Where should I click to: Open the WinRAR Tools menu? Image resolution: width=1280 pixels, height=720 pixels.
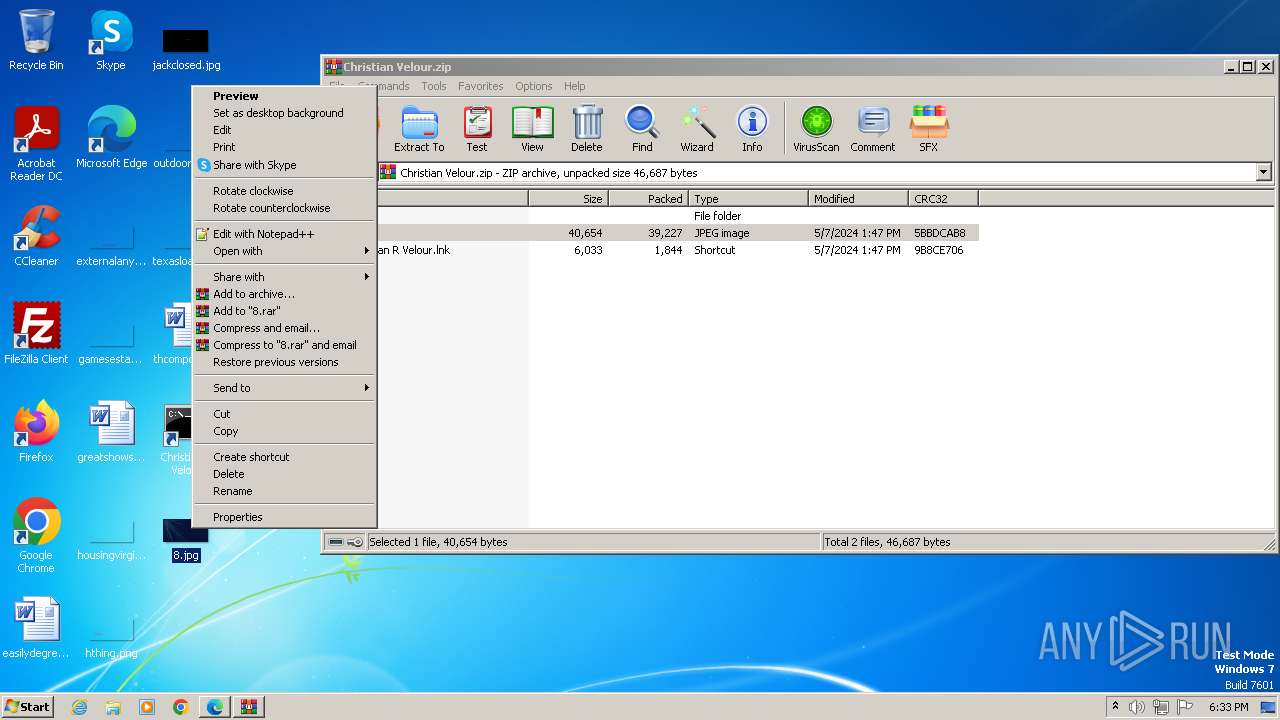point(433,86)
